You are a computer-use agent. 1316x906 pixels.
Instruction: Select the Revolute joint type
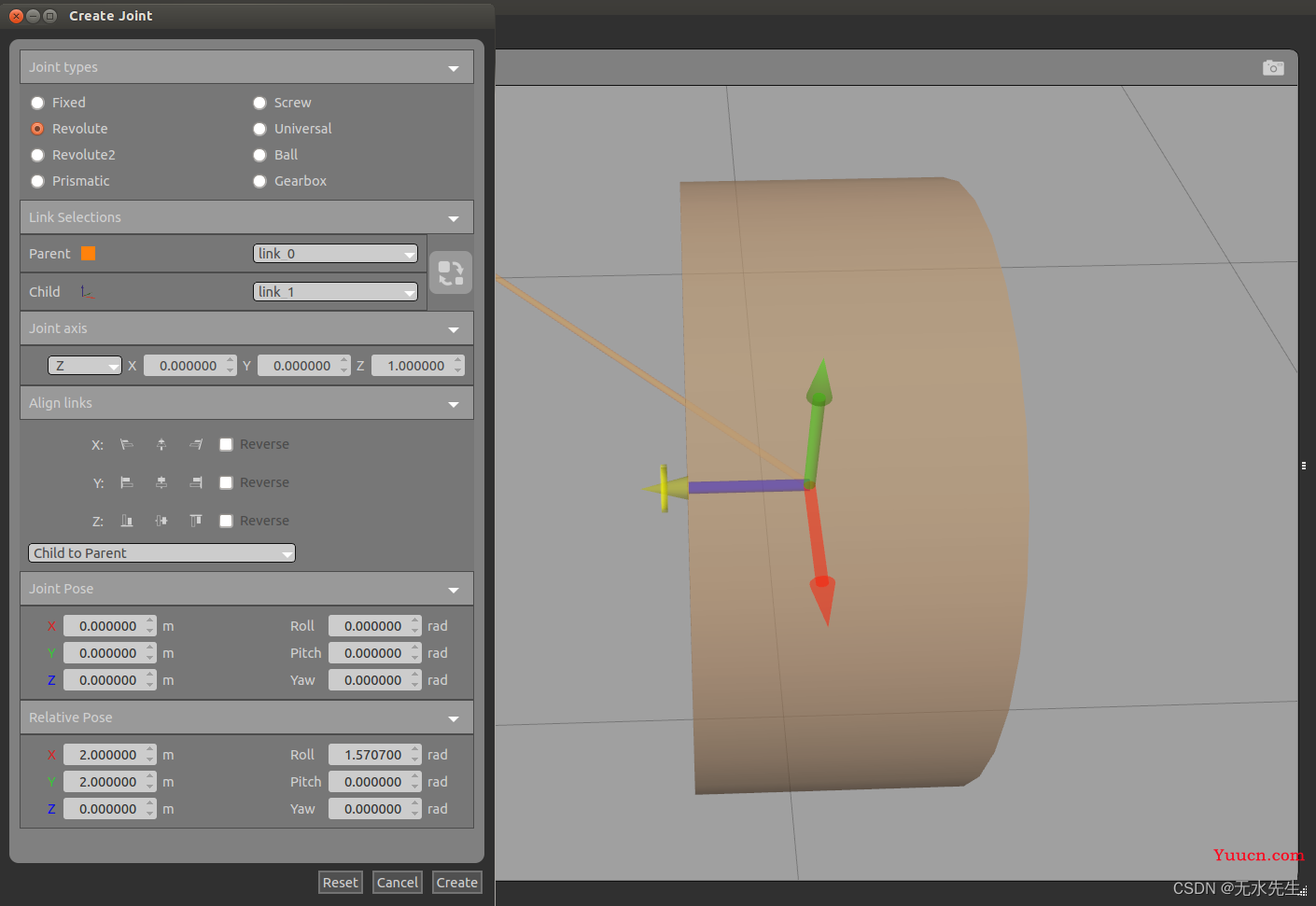[x=37, y=129]
